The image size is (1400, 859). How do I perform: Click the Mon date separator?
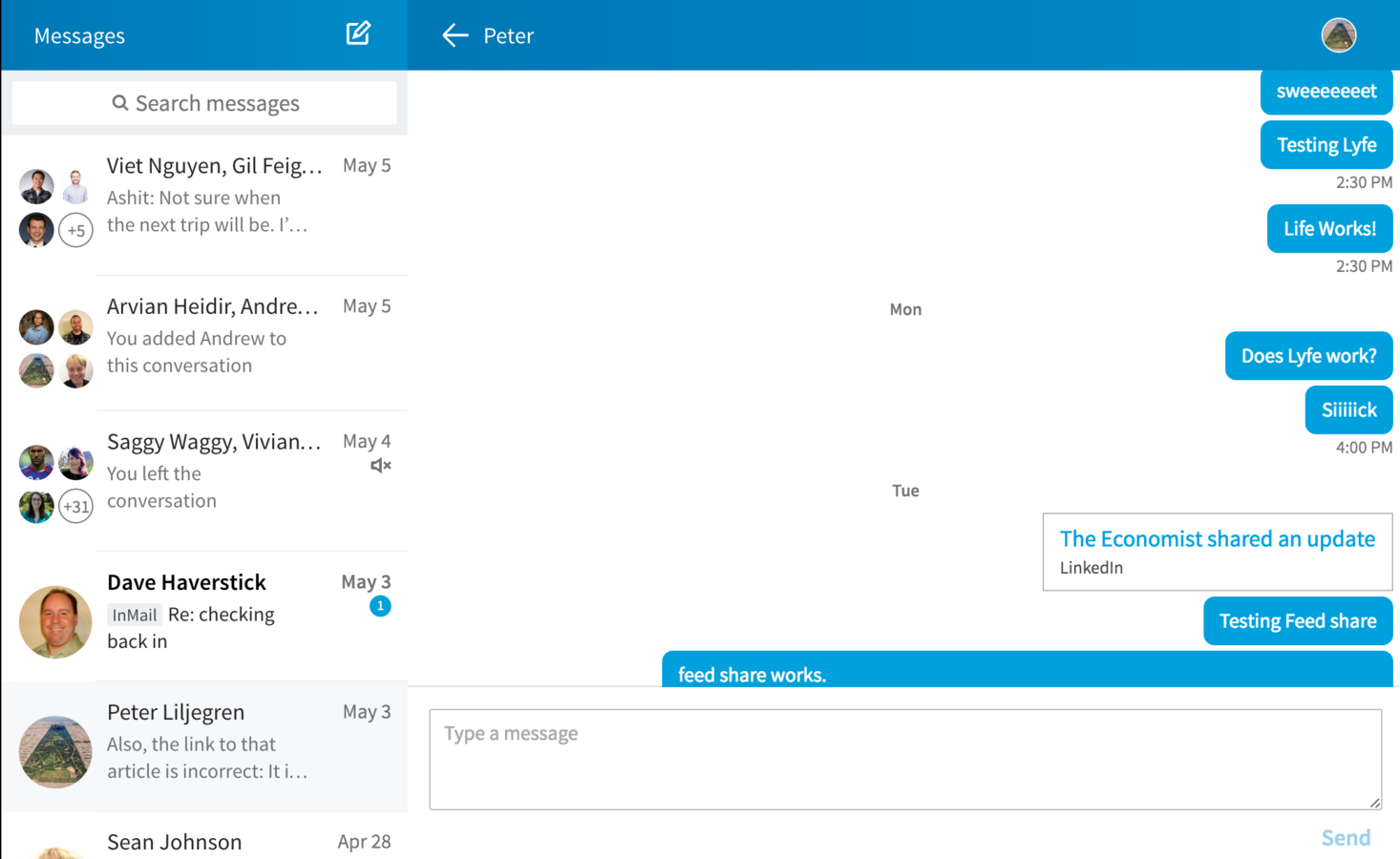click(x=905, y=309)
